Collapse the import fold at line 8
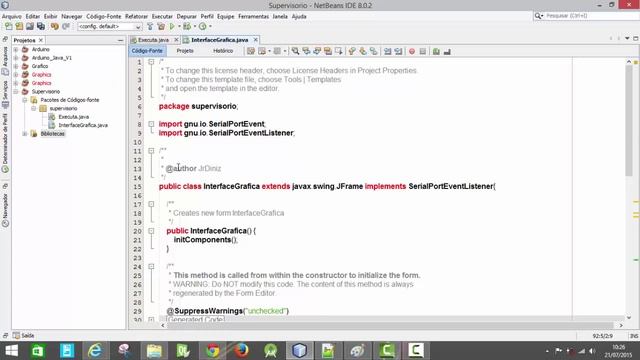 (151, 124)
